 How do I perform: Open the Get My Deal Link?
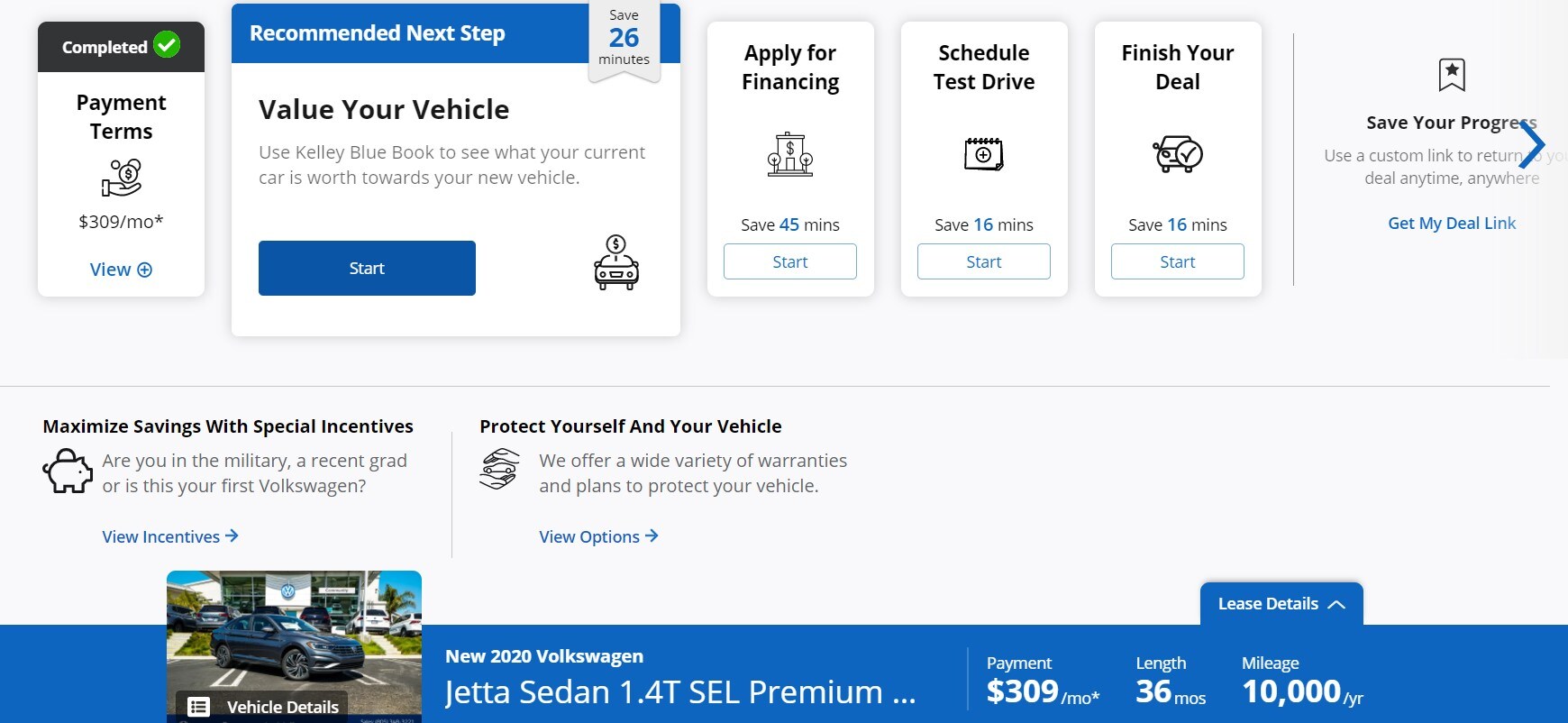1452,223
